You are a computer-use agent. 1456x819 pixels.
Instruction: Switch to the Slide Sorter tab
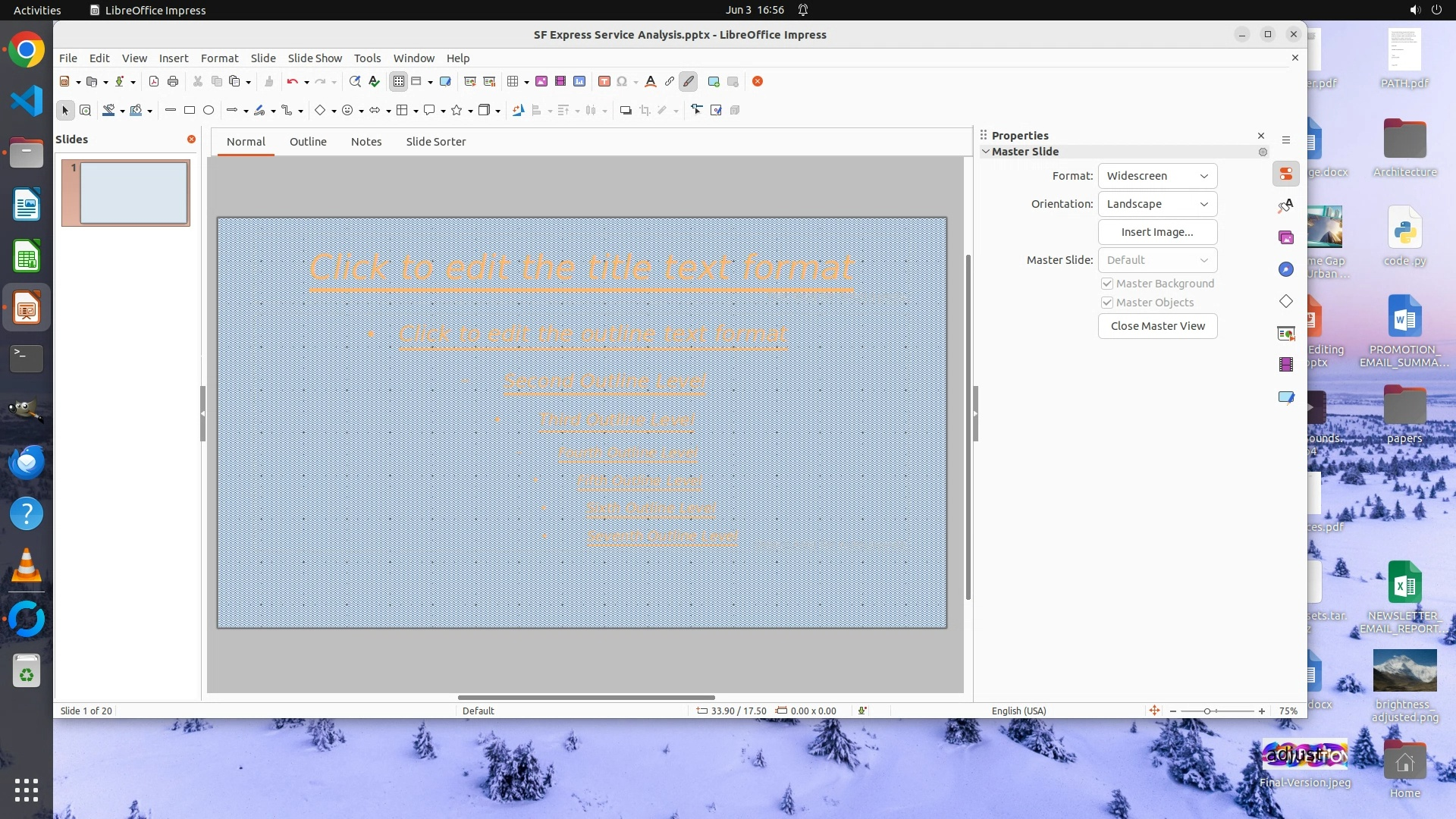pos(435,142)
